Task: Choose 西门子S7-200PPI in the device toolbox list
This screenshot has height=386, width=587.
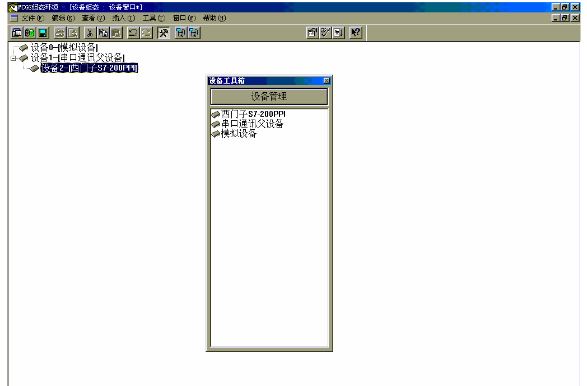Action: (x=253, y=114)
